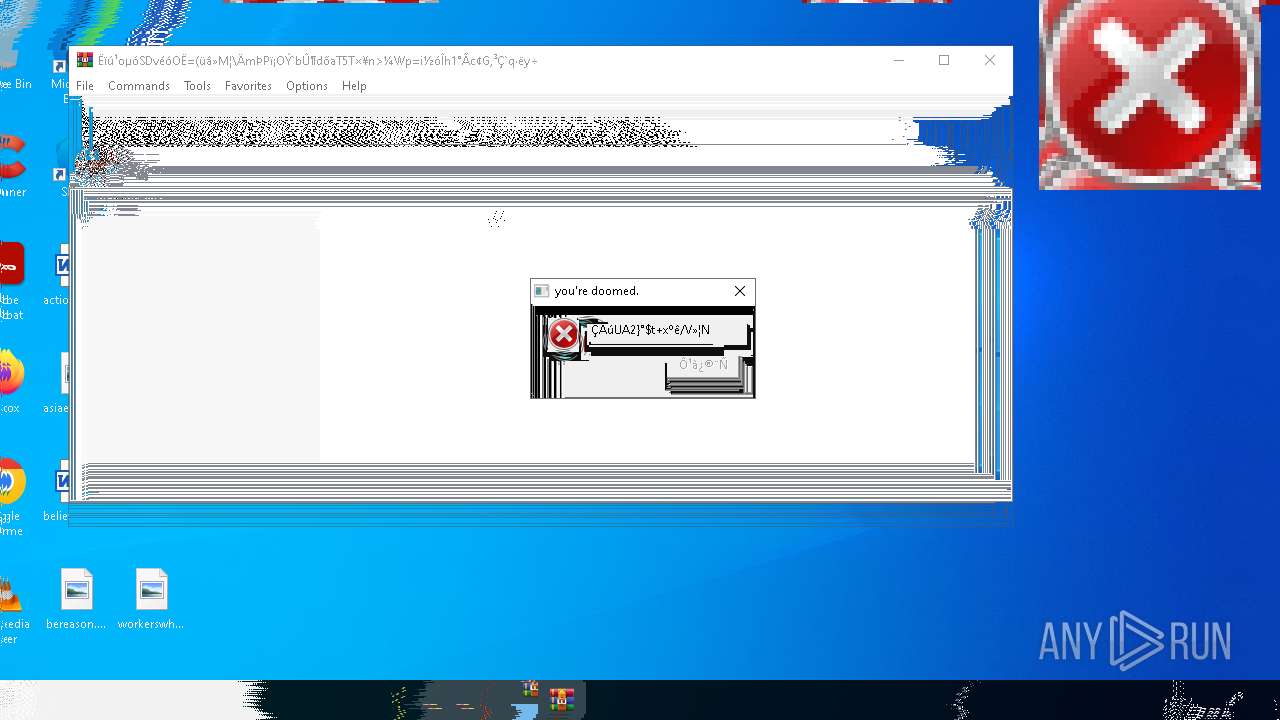The height and width of the screenshot is (720, 1280).
Task: Click the garbled error text in the dialog
Action: coord(651,330)
